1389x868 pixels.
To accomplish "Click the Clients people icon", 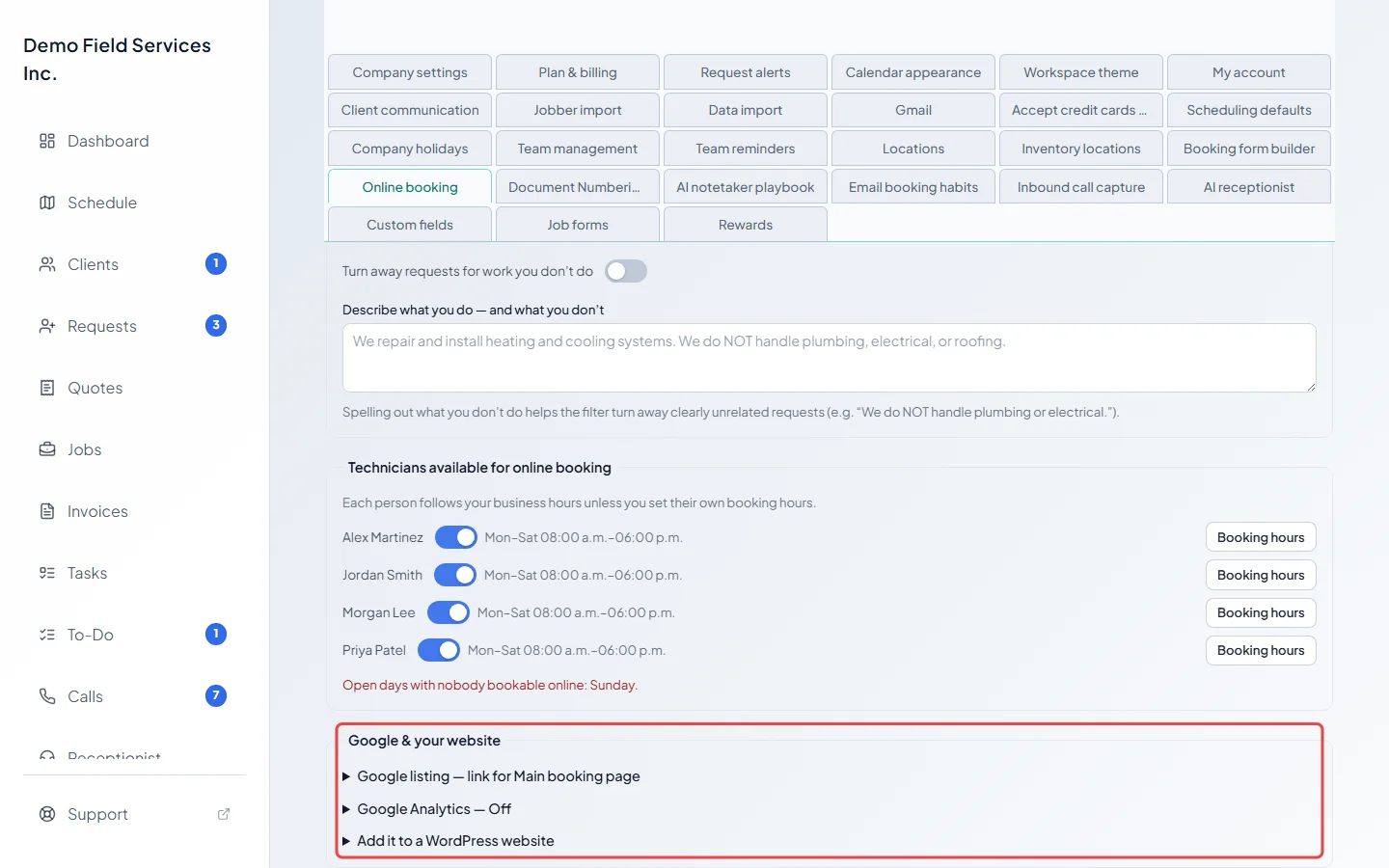I will [x=47, y=264].
